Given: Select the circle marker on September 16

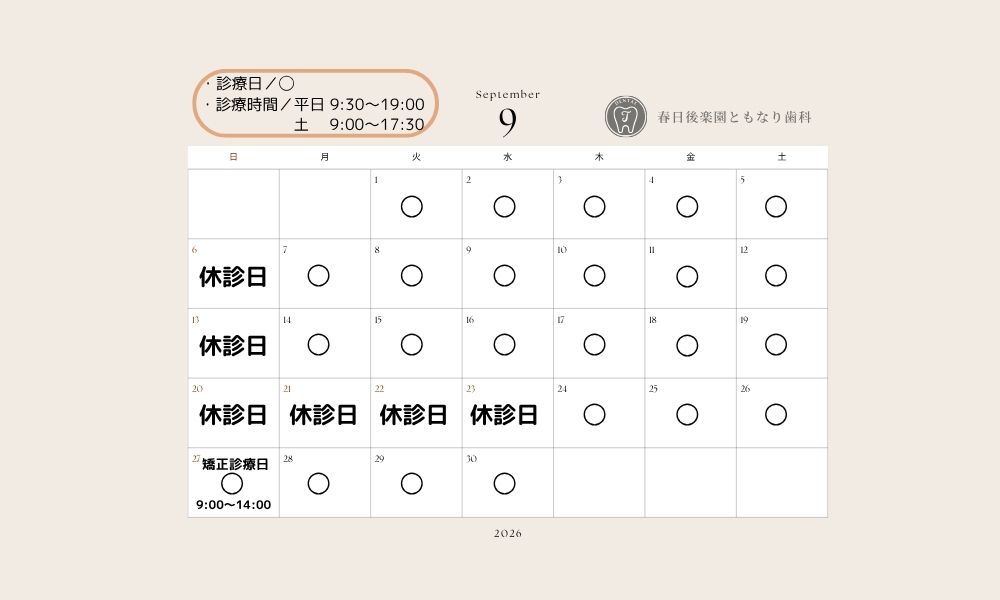Looking at the screenshot, I should tap(504, 344).
